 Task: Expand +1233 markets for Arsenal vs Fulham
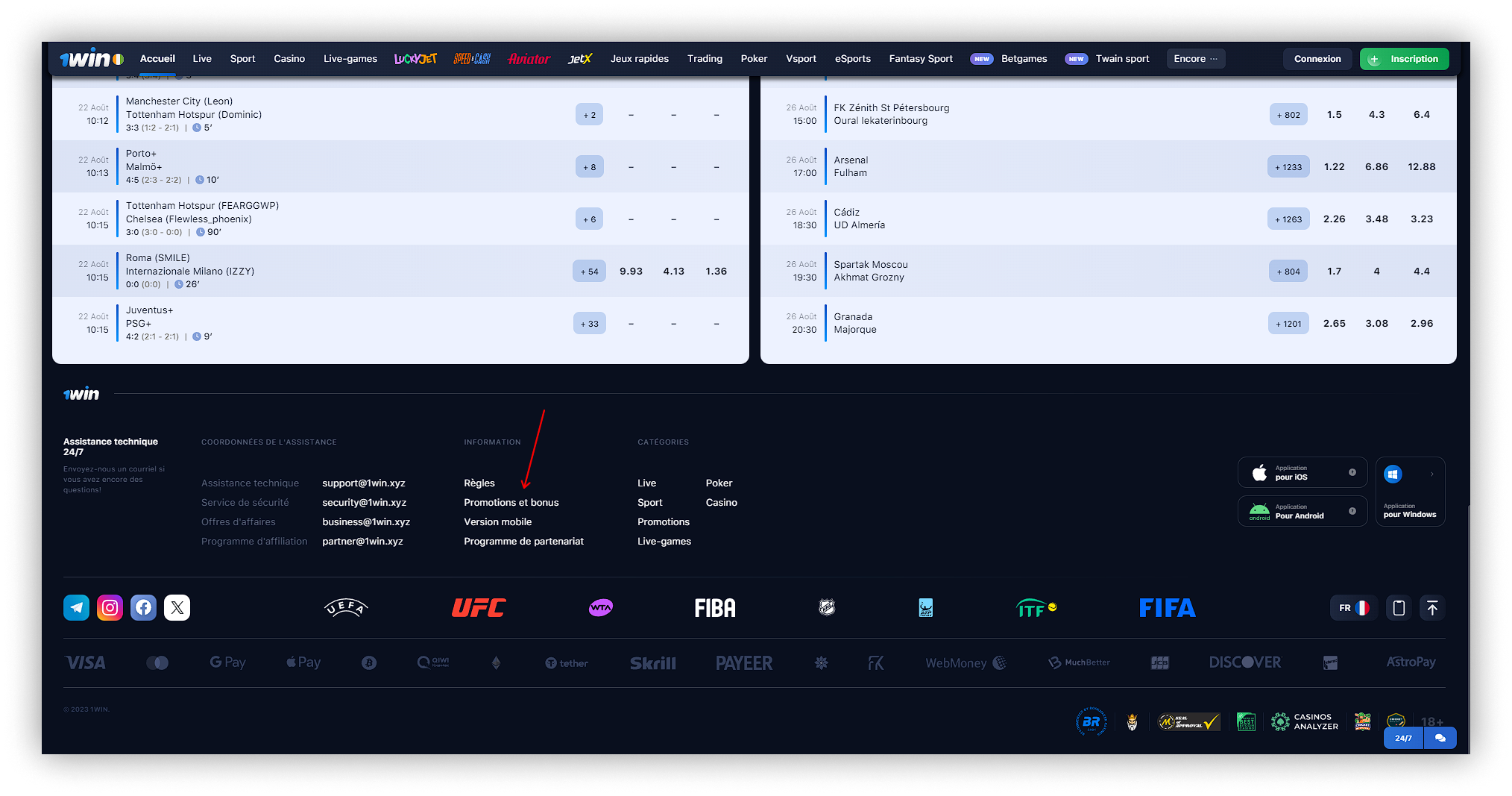pyautogui.click(x=1288, y=167)
